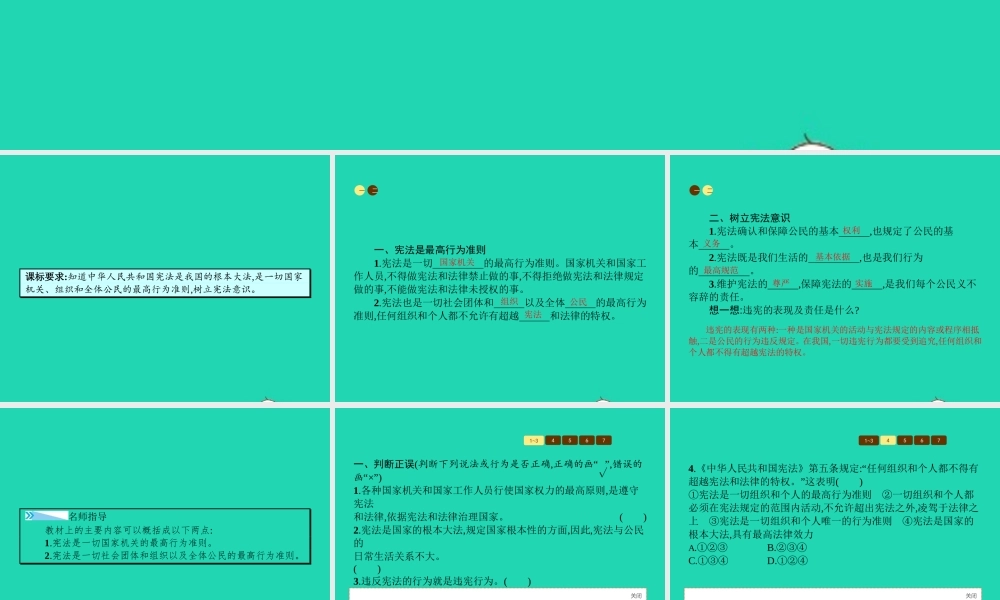Viewport: 1000px width, 600px height.
Task: Click the double-arrow icon beside 名师指导
Action: [x=30, y=516]
